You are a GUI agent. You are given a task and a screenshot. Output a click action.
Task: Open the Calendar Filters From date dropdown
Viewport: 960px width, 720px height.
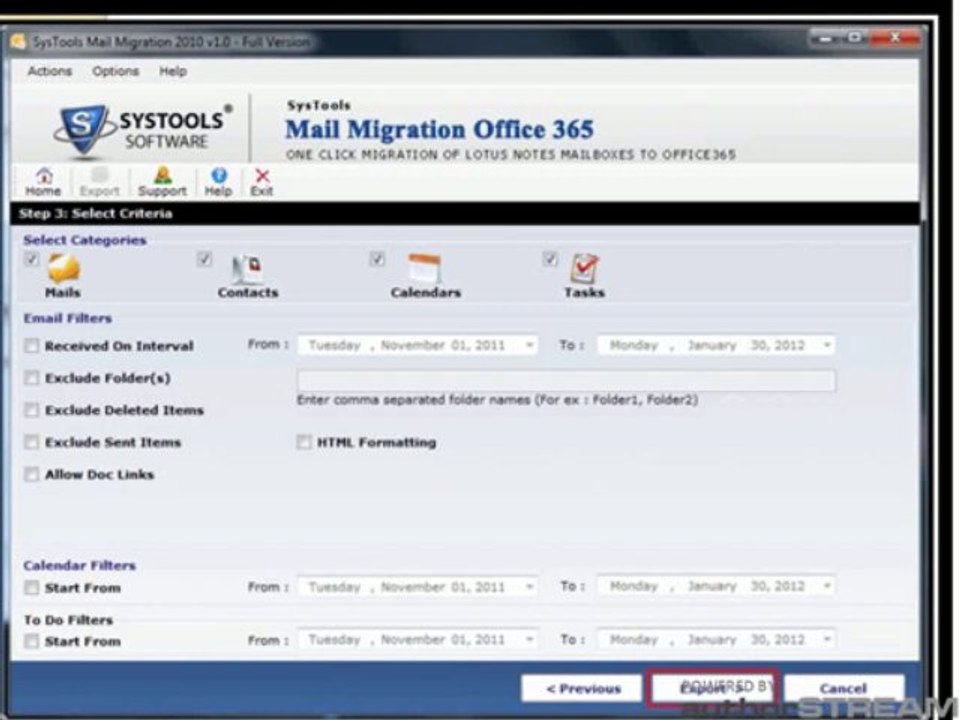[529, 587]
